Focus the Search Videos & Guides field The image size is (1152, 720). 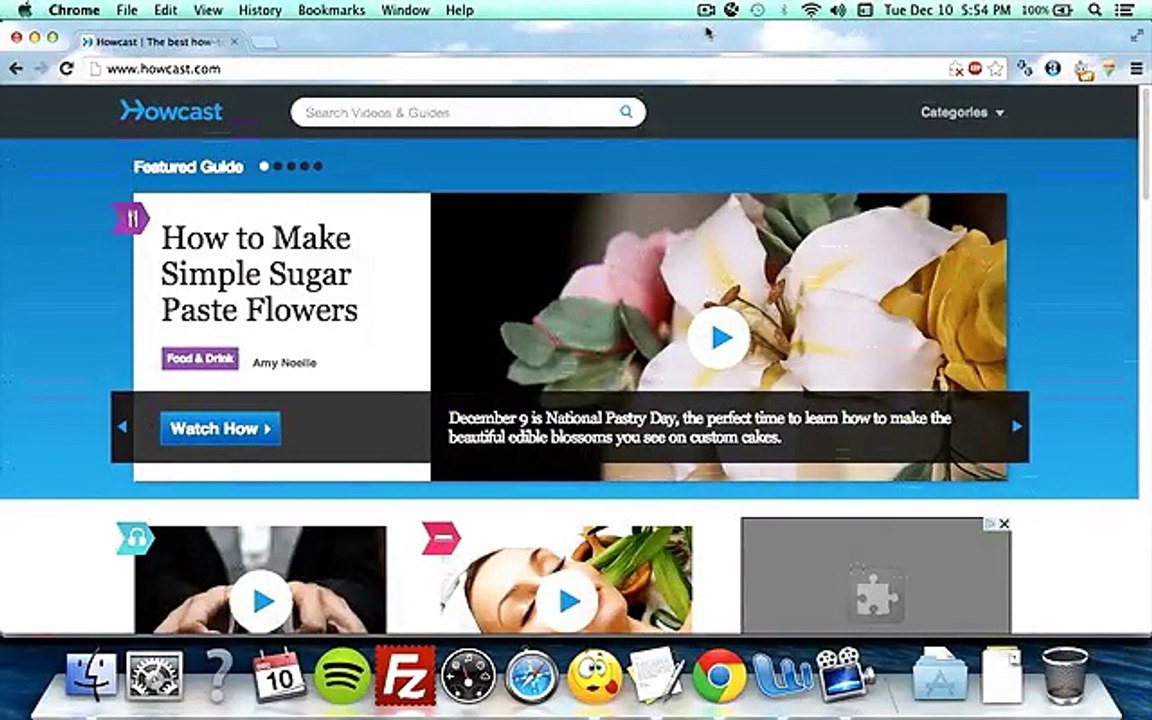468,112
